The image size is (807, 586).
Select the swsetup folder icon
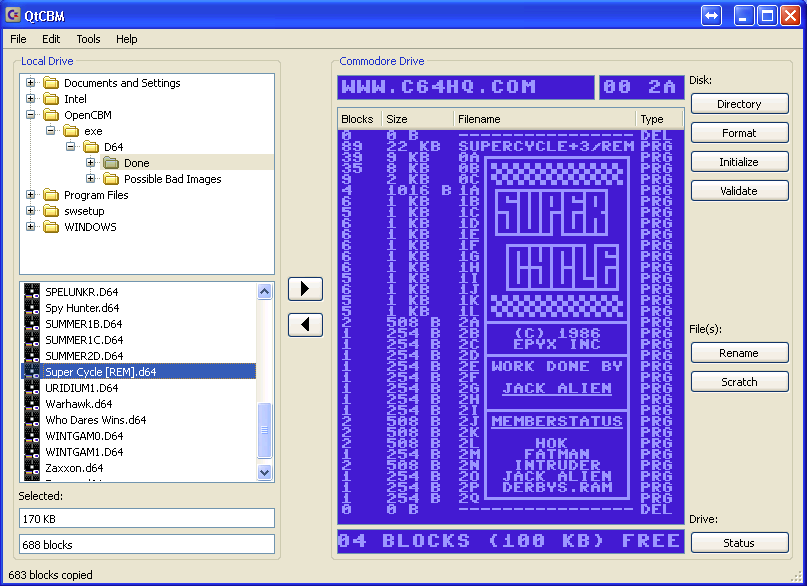point(51,211)
